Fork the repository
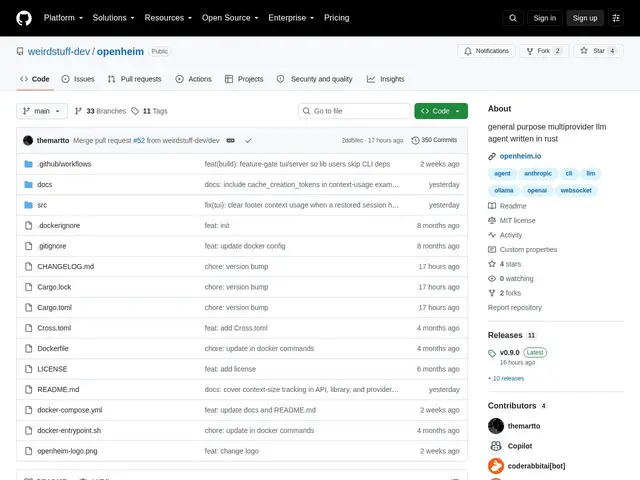This screenshot has width=640, height=480. pyautogui.click(x=544, y=51)
